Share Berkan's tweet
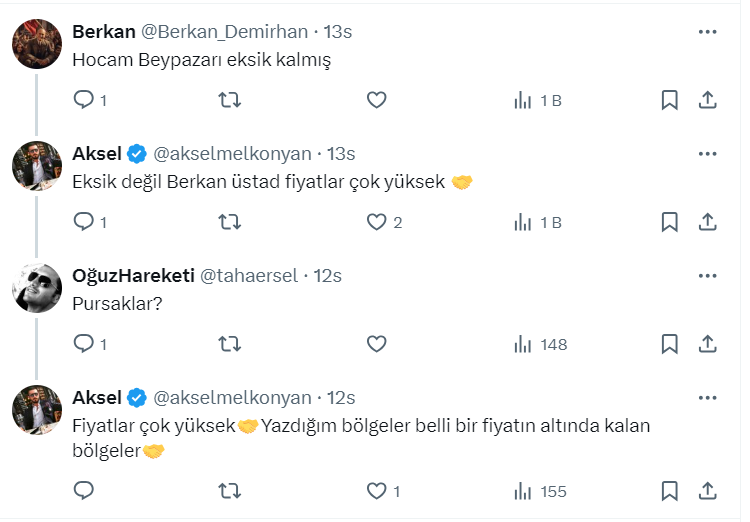 pyautogui.click(x=706, y=100)
